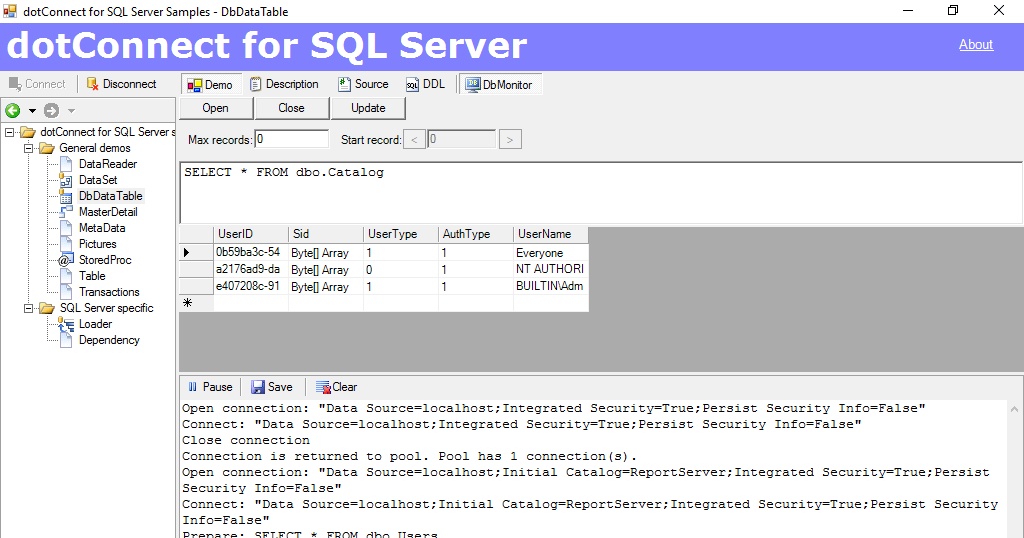Click the AuthType column header
The height and width of the screenshot is (538, 1024).
(x=476, y=234)
